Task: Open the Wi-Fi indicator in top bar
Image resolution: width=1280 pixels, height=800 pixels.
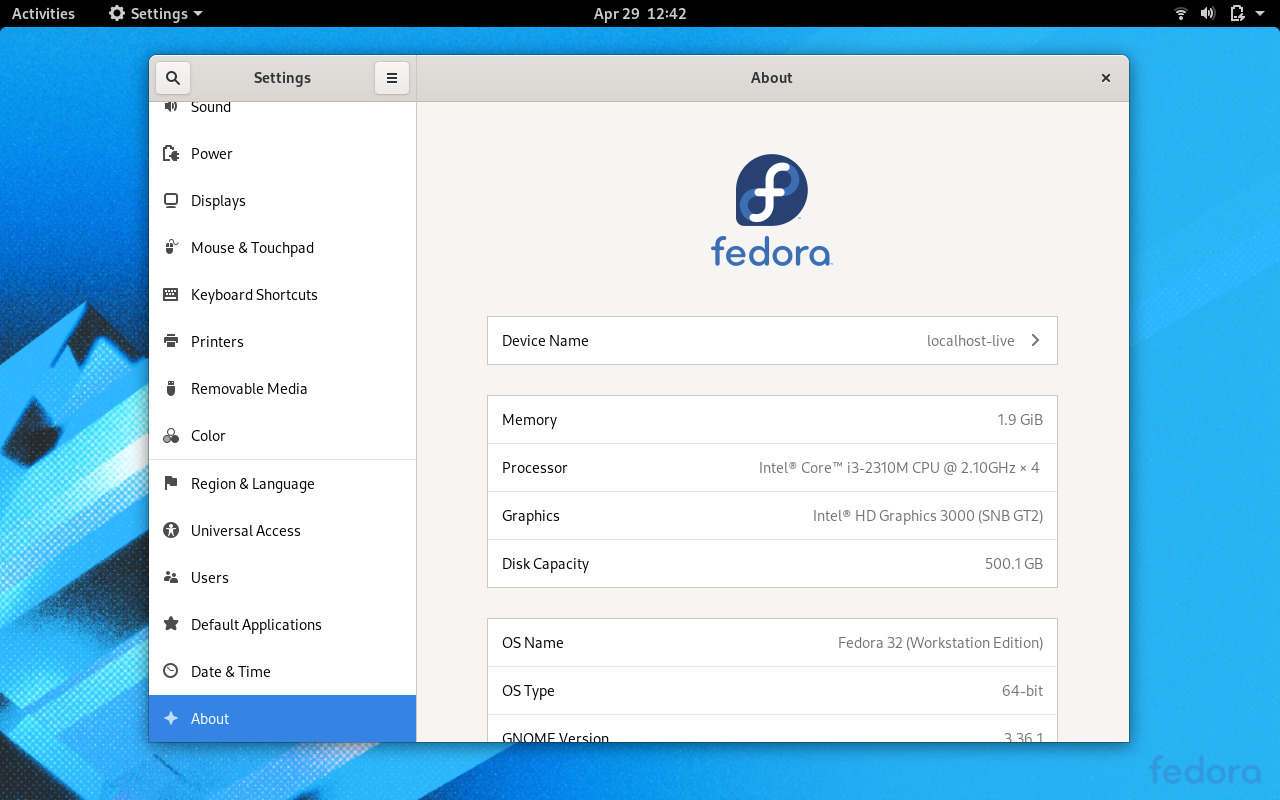Action: pyautogui.click(x=1181, y=14)
